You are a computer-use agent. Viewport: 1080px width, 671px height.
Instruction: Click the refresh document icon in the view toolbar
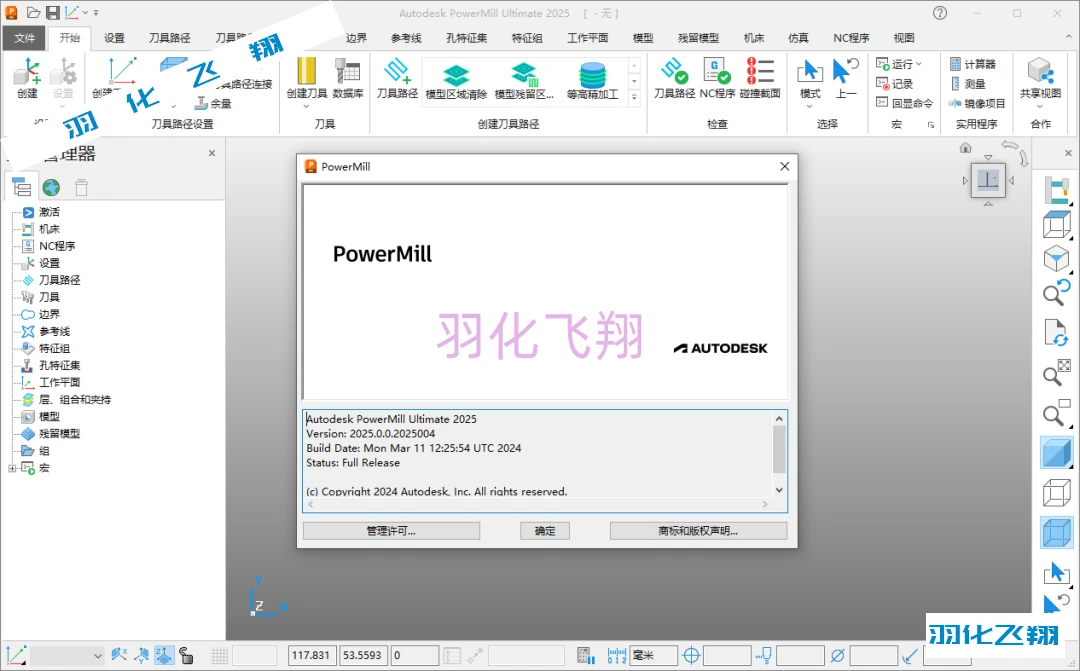pyautogui.click(x=1056, y=333)
